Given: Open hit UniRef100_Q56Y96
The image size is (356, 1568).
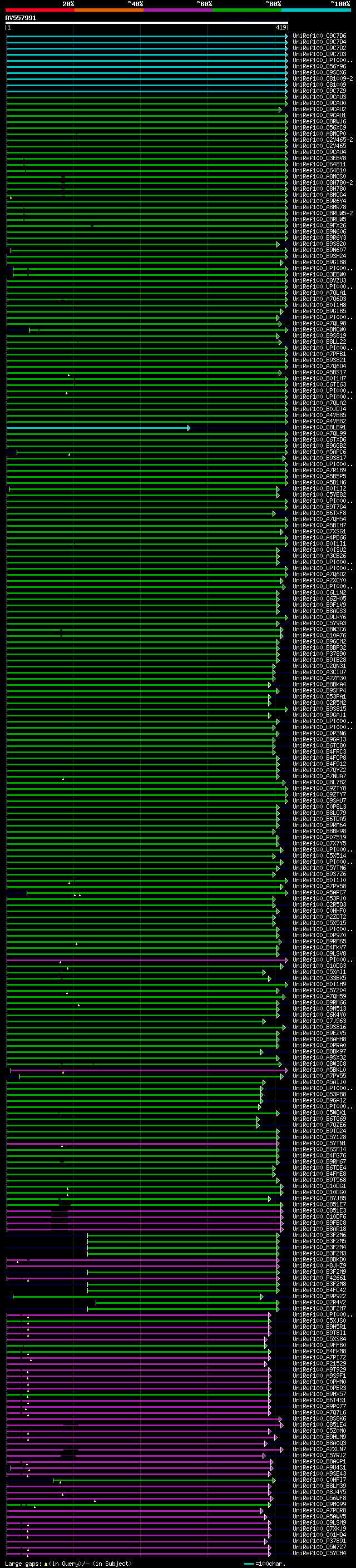Looking at the screenshot, I should click(319, 66).
